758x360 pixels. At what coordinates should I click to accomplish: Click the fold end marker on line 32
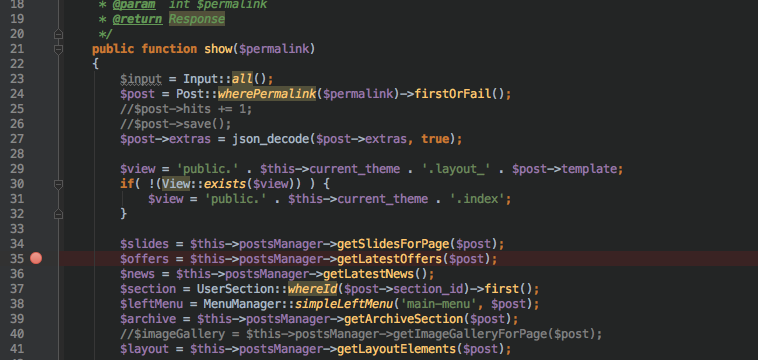pyautogui.click(x=58, y=214)
